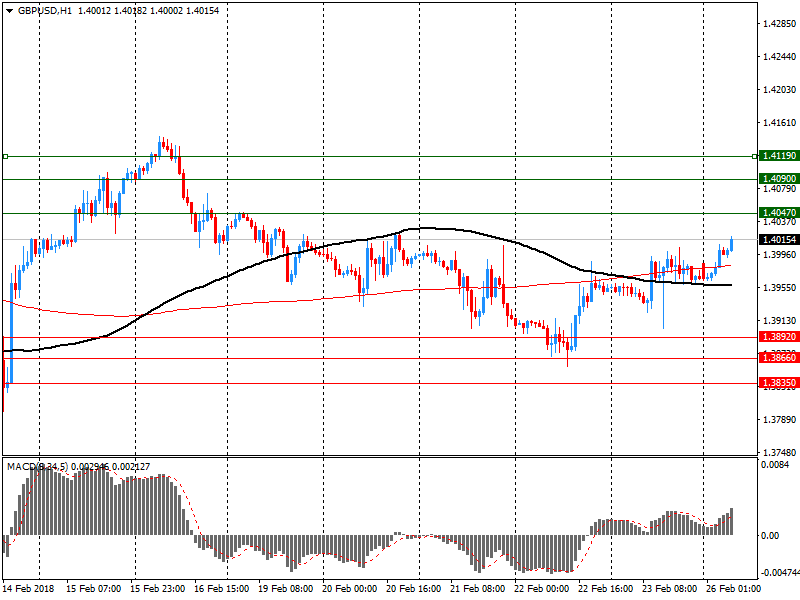Click the 20 Feb 16:00 time axis label
Screen dimensions: 800x600
click(x=414, y=589)
